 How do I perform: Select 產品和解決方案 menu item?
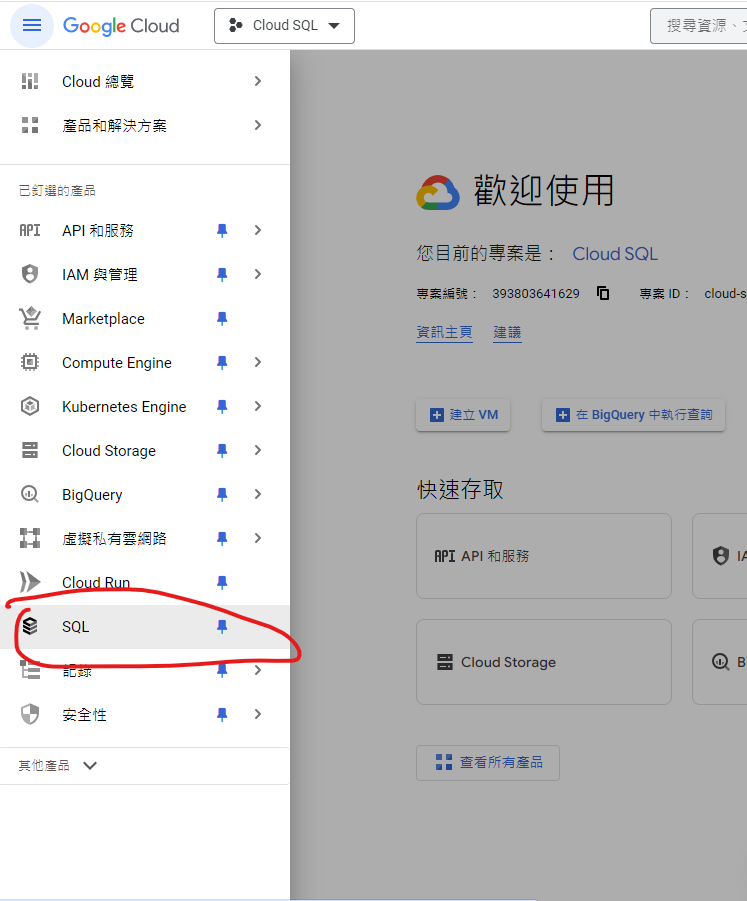click(114, 126)
